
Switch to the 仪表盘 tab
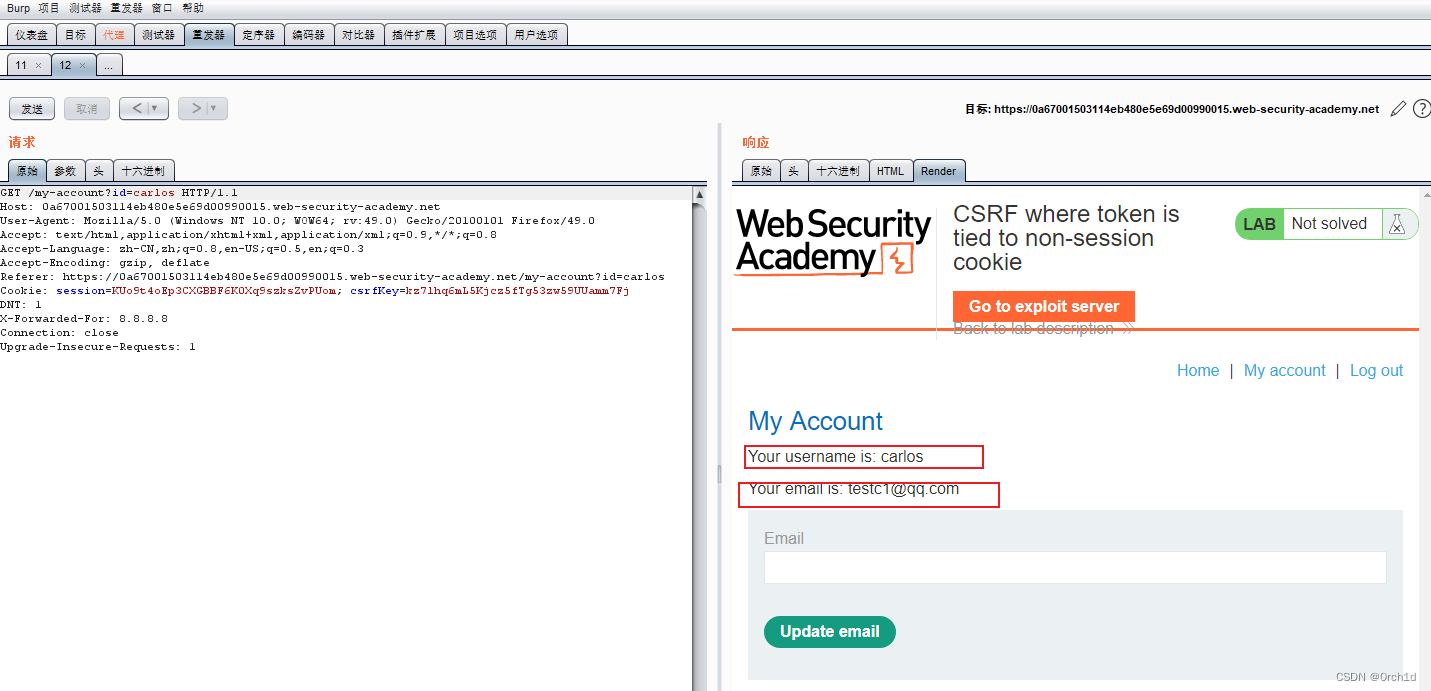(x=32, y=35)
